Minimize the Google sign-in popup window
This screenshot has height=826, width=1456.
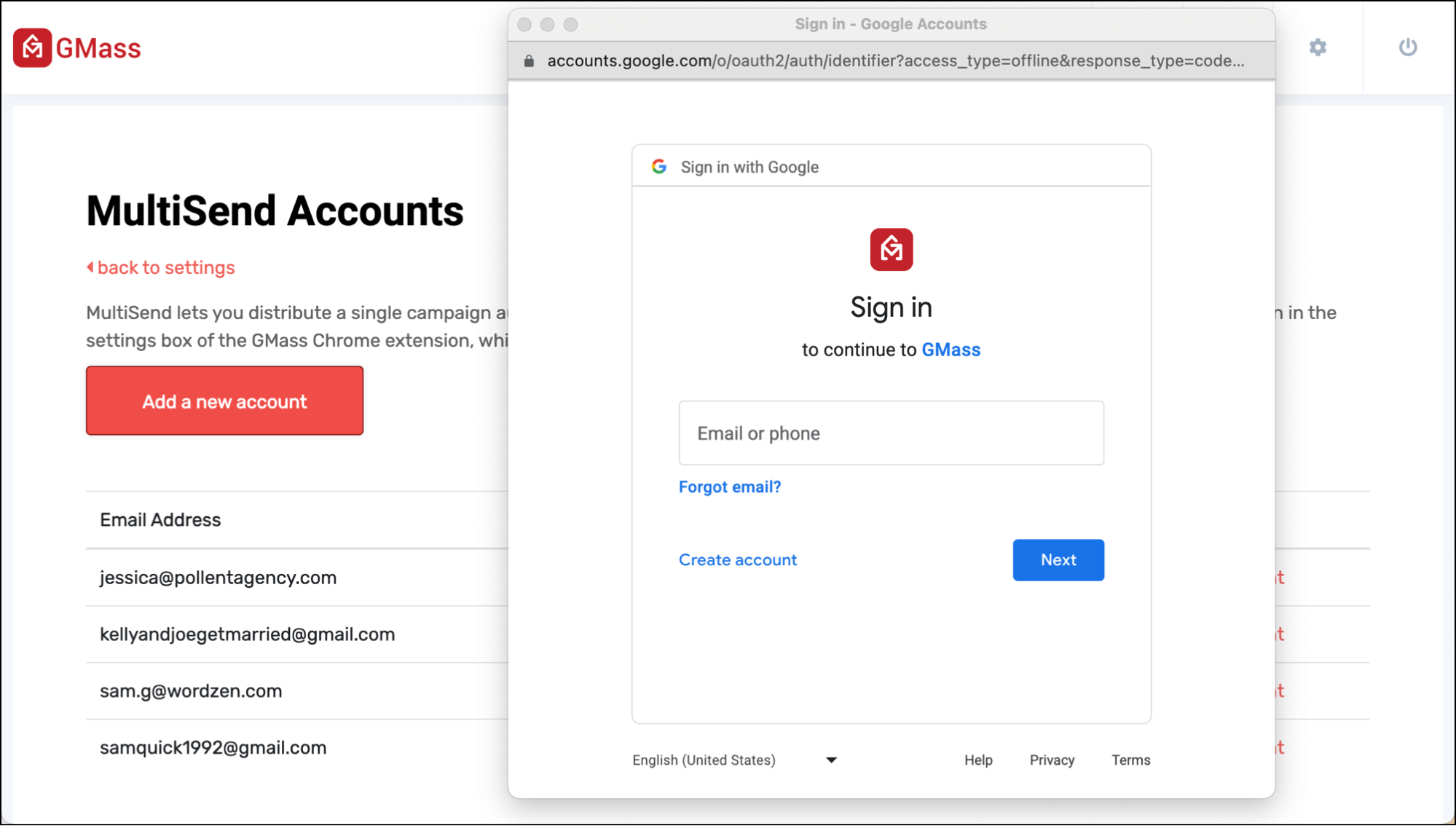[548, 25]
